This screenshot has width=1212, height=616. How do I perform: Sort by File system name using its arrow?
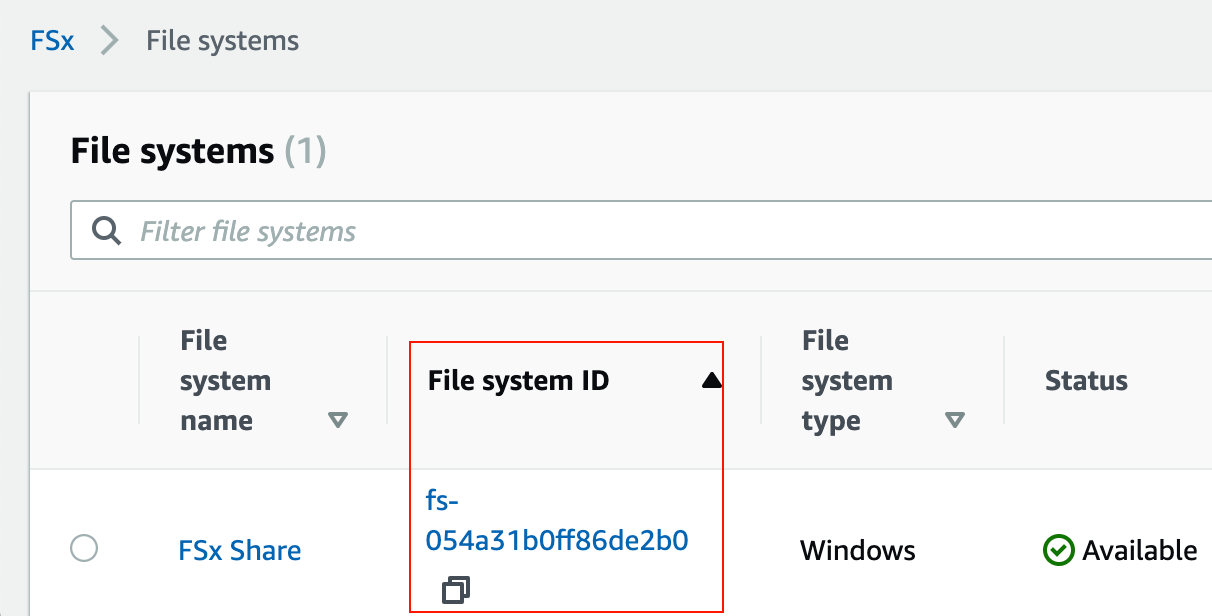tap(338, 421)
